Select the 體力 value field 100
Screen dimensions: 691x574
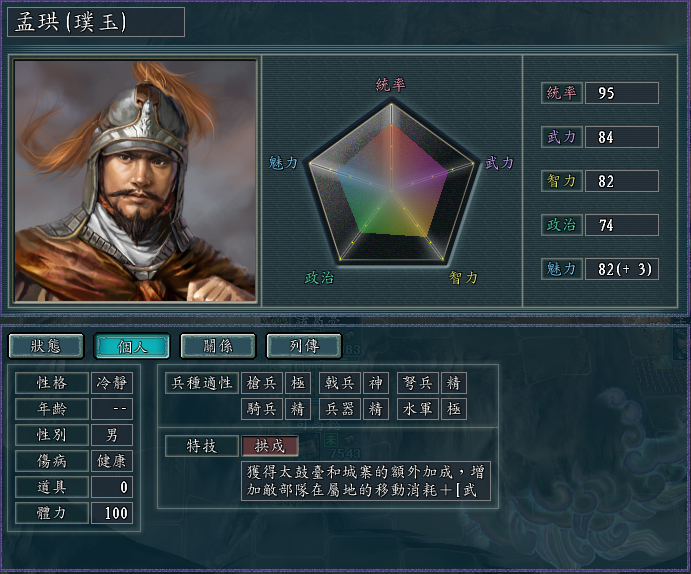(112, 513)
